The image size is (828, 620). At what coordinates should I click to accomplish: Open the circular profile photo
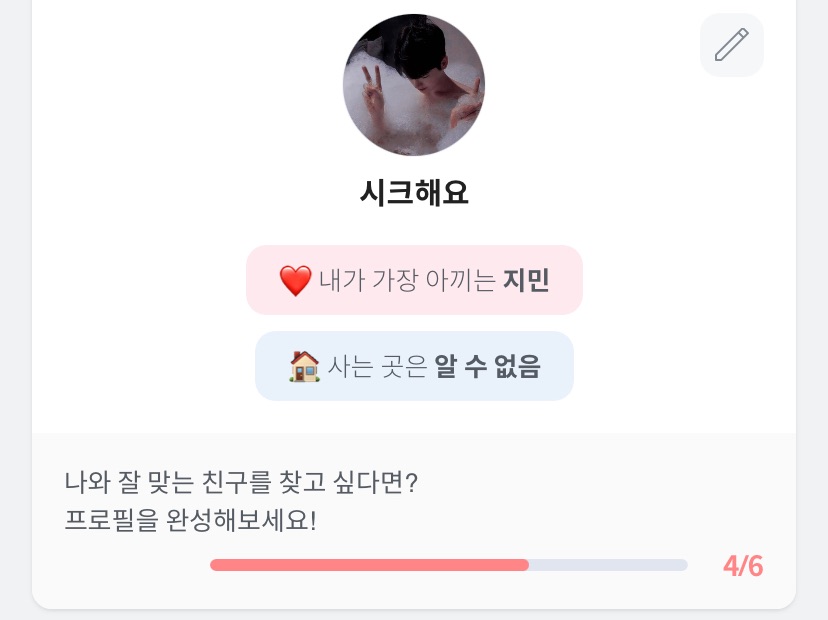click(x=414, y=85)
